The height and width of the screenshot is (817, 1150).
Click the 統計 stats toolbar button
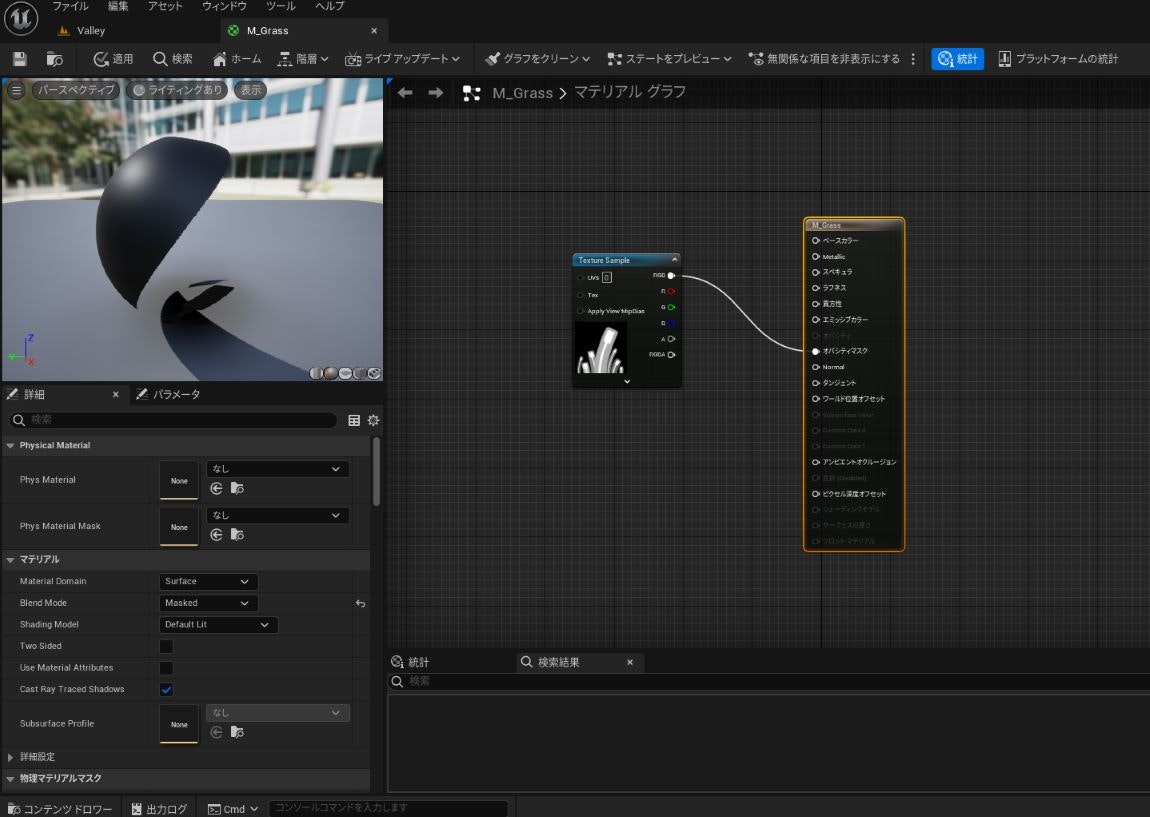point(957,59)
